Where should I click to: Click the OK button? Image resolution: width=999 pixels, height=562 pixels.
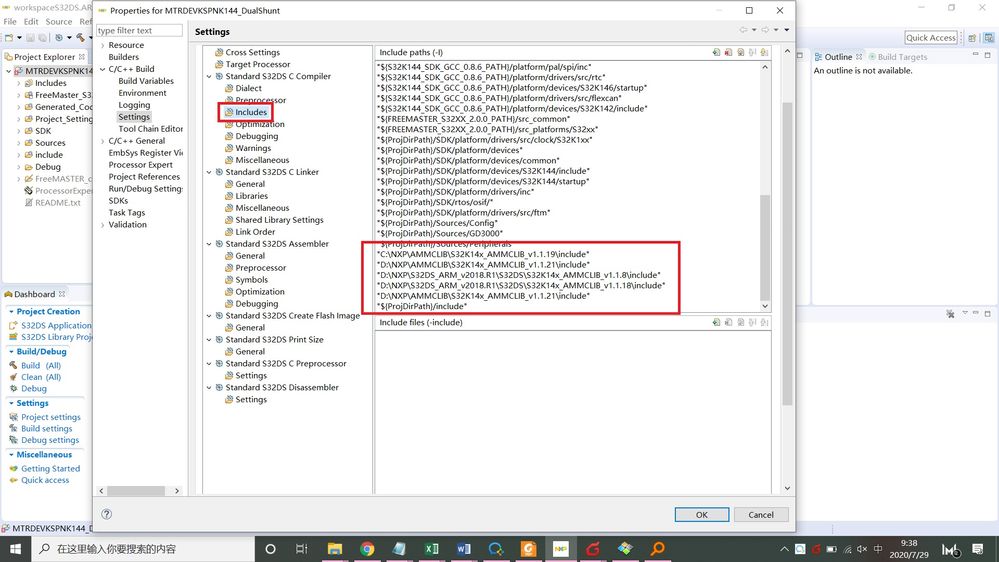click(701, 514)
